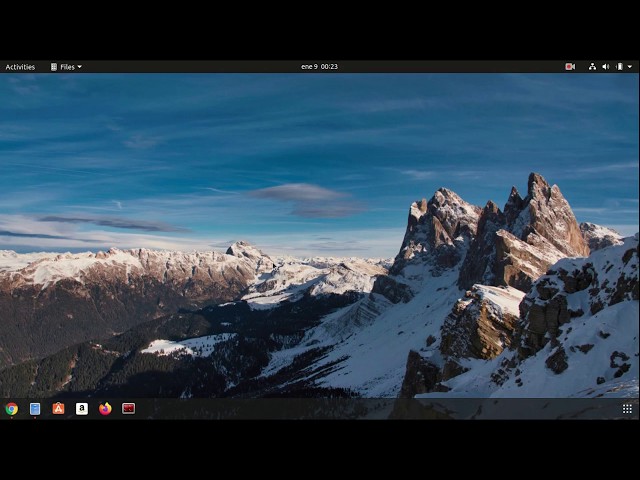The width and height of the screenshot is (640, 480).
Task: Expand the system menu arrow
Action: coord(630,67)
